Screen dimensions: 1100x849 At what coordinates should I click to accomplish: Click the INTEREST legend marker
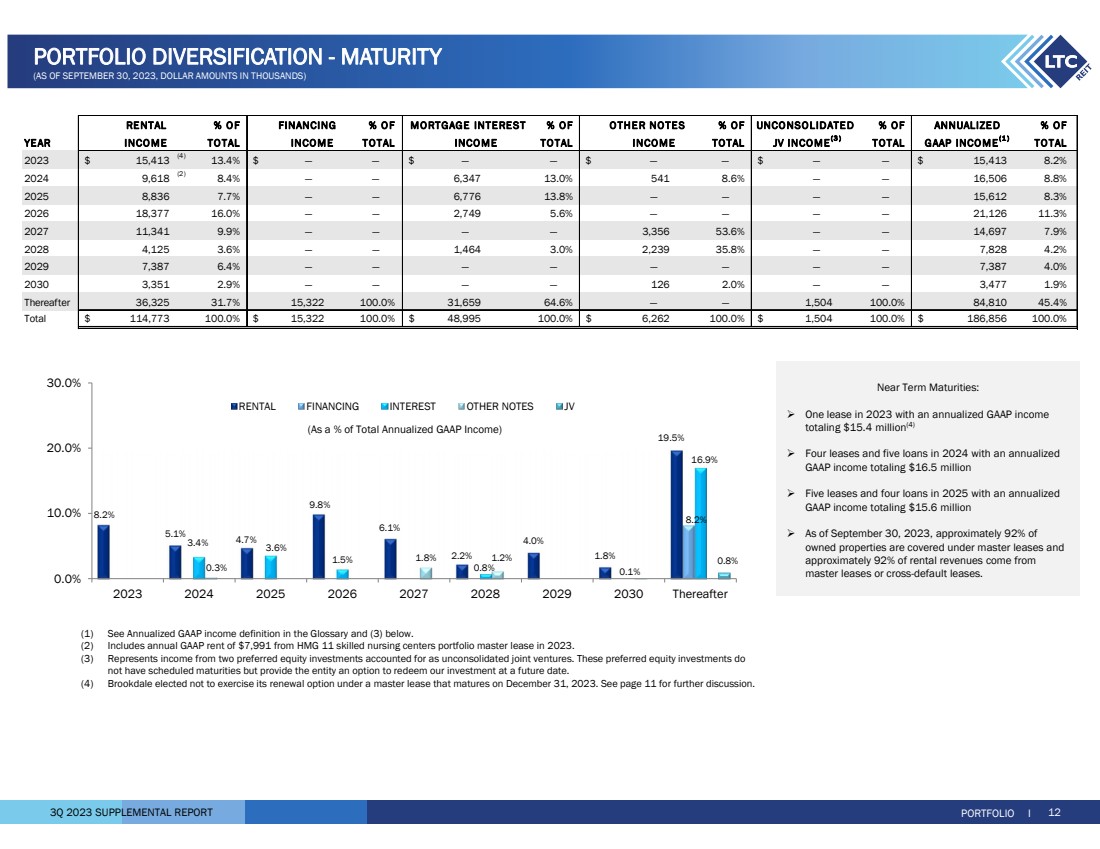tap(384, 407)
